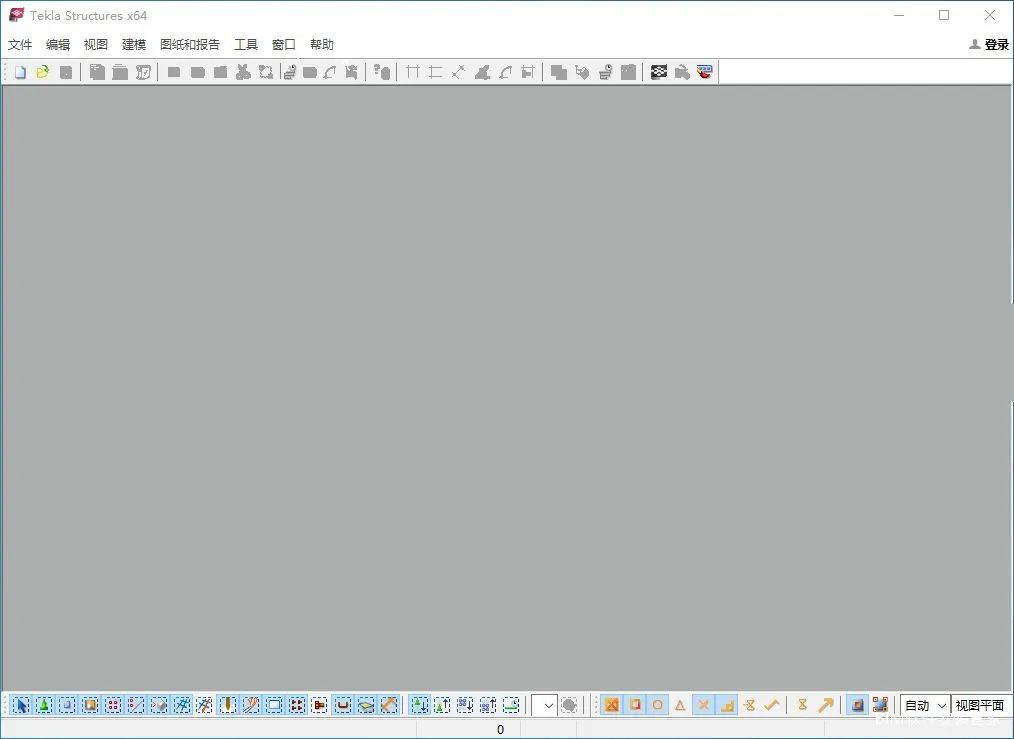
Task: Click the question mark inquire icon
Action: tap(382, 72)
